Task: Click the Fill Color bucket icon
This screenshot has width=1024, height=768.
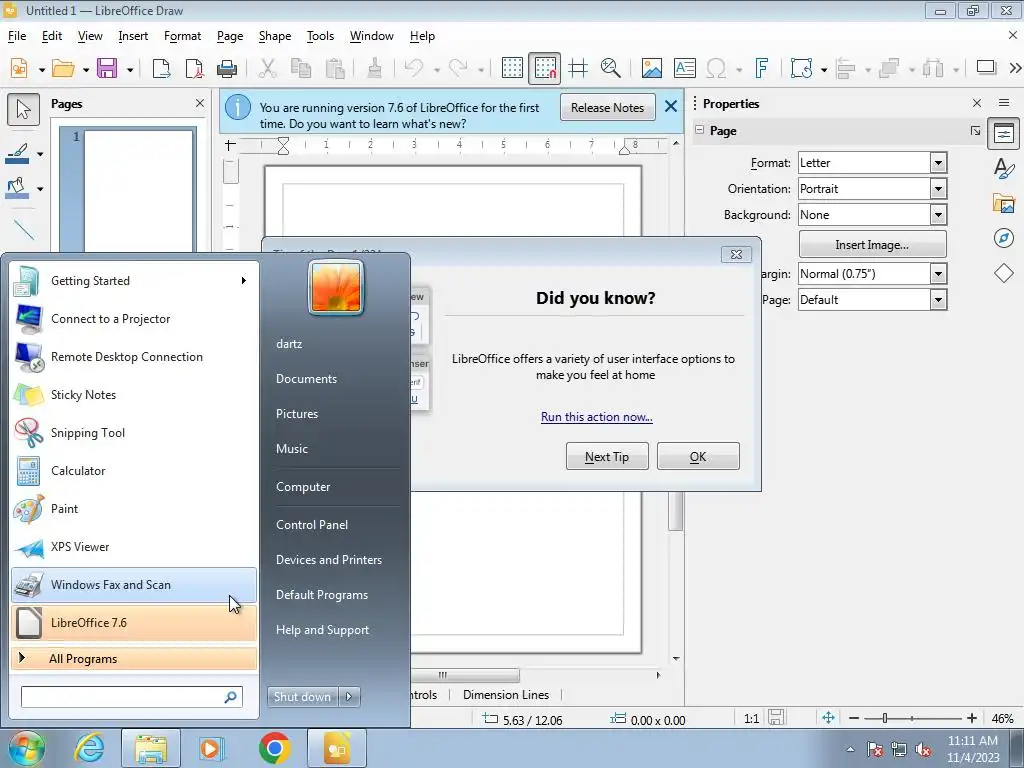Action: click(x=18, y=189)
